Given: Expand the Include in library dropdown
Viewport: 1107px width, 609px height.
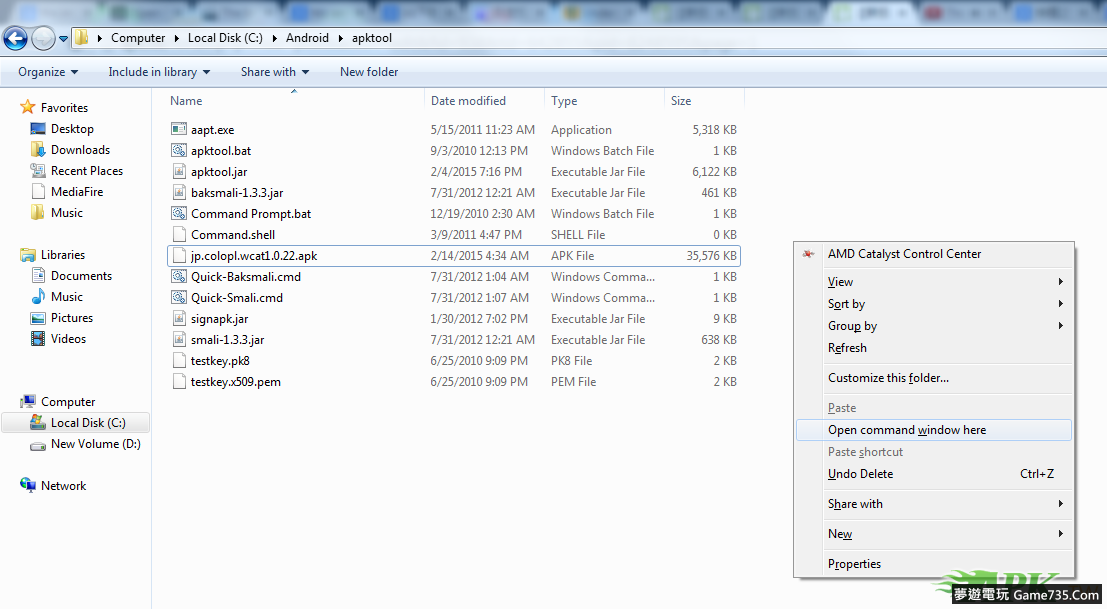Looking at the screenshot, I should (x=159, y=72).
